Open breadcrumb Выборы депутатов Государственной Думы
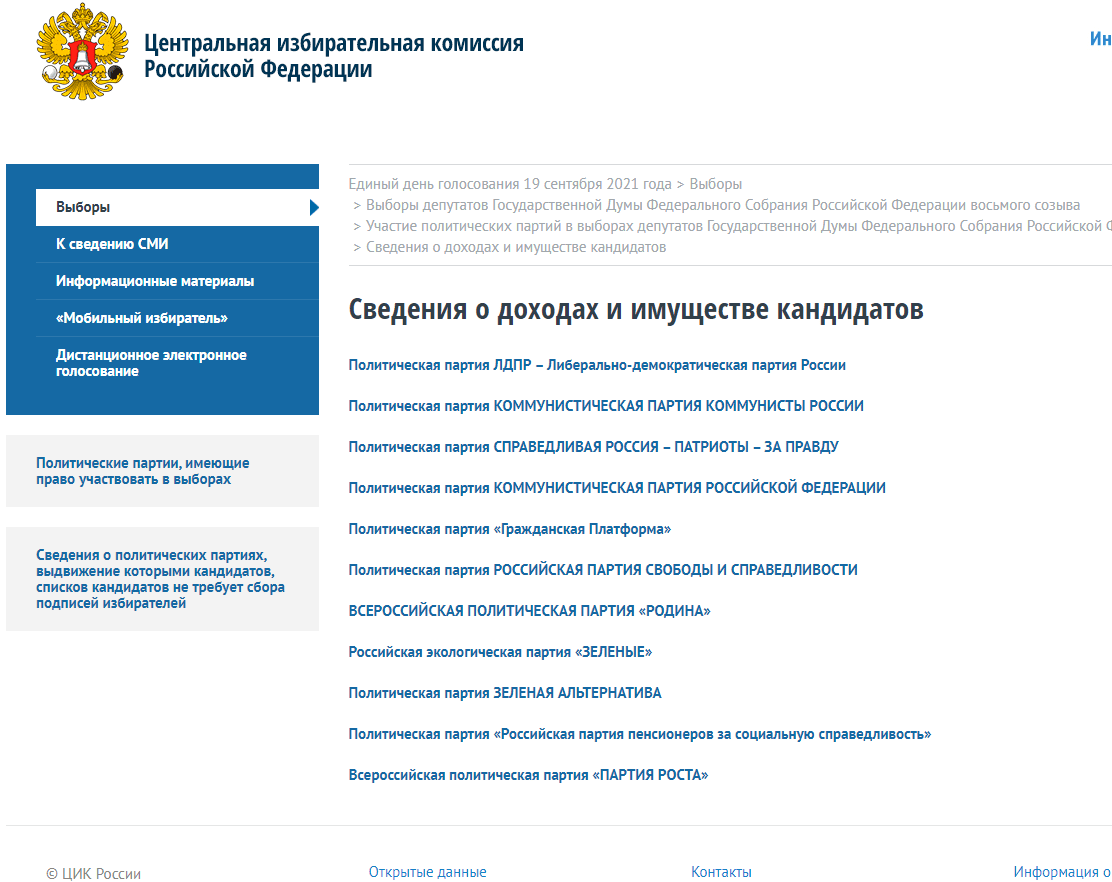The image size is (1112, 882). point(723,205)
